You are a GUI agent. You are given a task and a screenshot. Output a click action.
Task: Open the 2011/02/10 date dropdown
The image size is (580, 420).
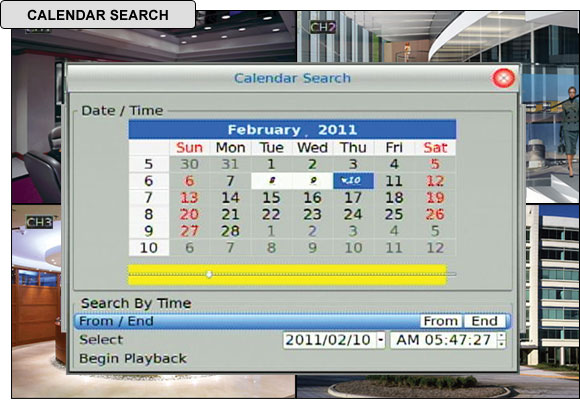click(381, 340)
